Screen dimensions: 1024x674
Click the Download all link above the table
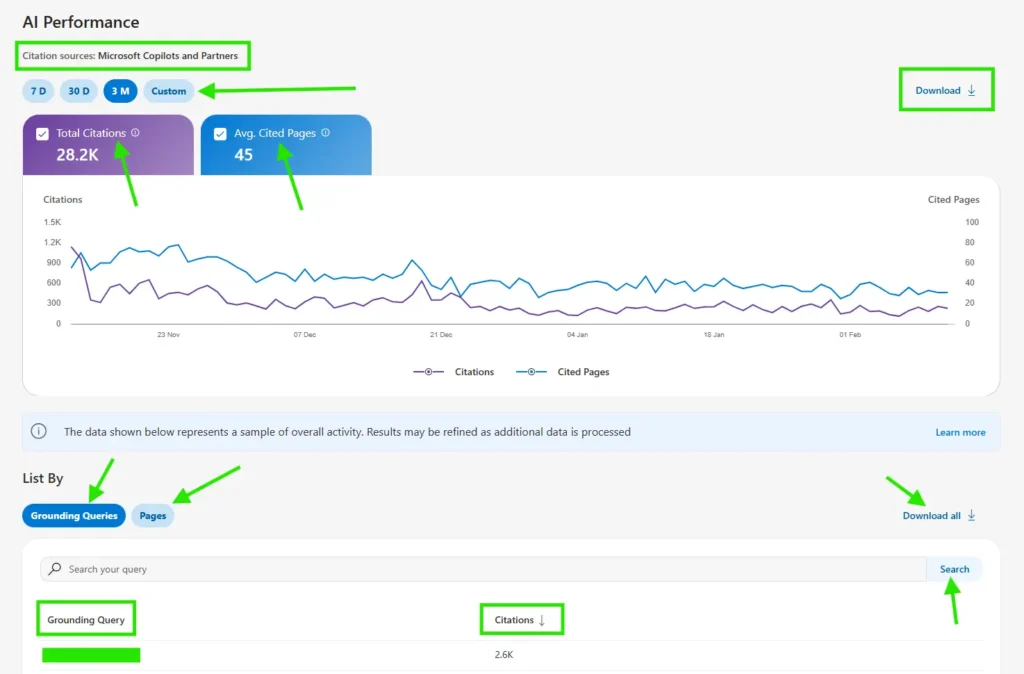(932, 515)
